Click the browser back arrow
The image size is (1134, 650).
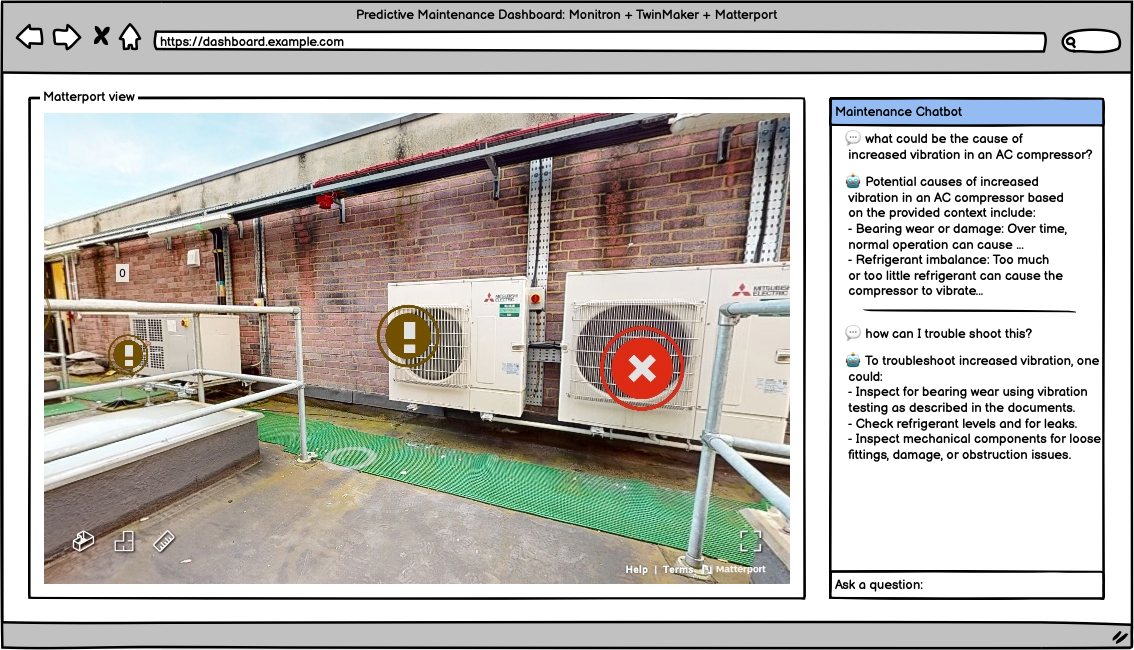point(30,37)
